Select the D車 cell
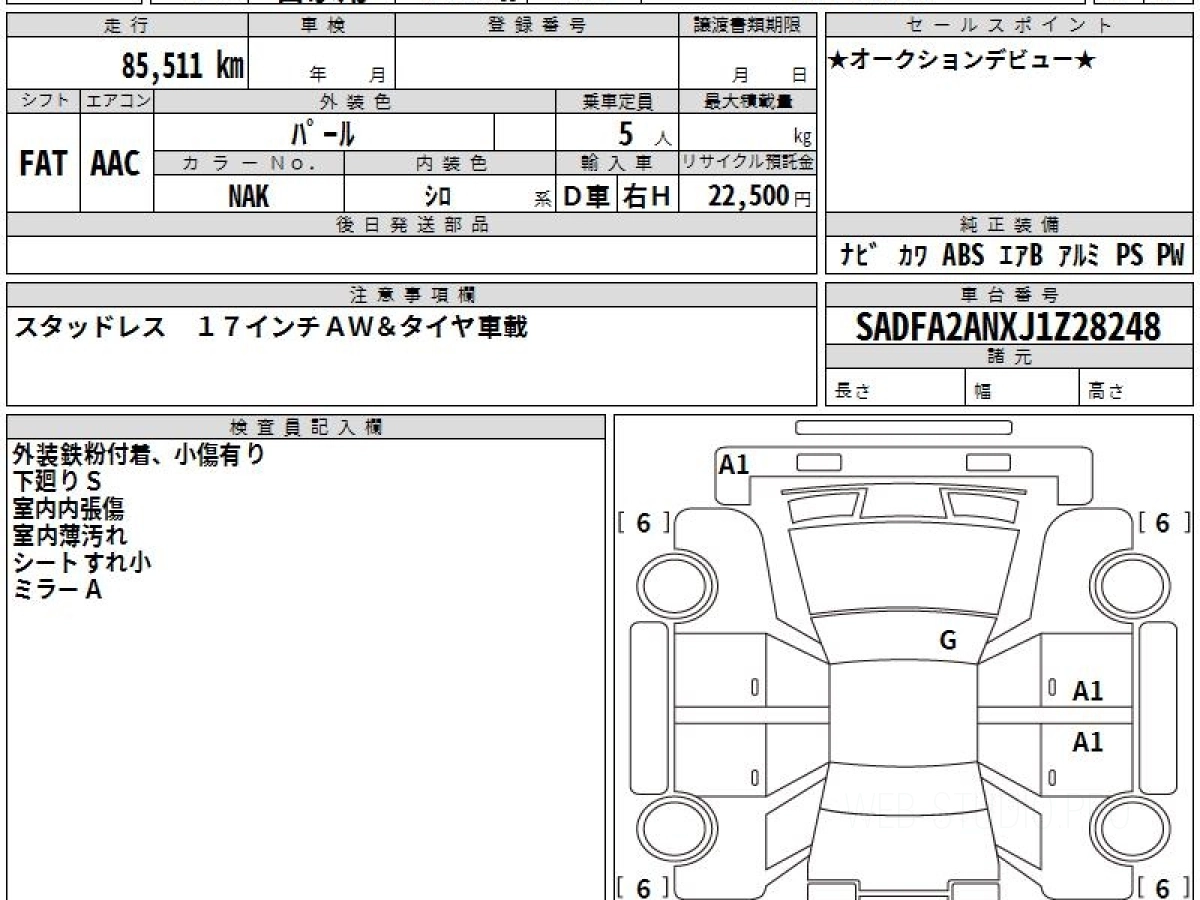The height and width of the screenshot is (900, 1200). [x=587, y=196]
